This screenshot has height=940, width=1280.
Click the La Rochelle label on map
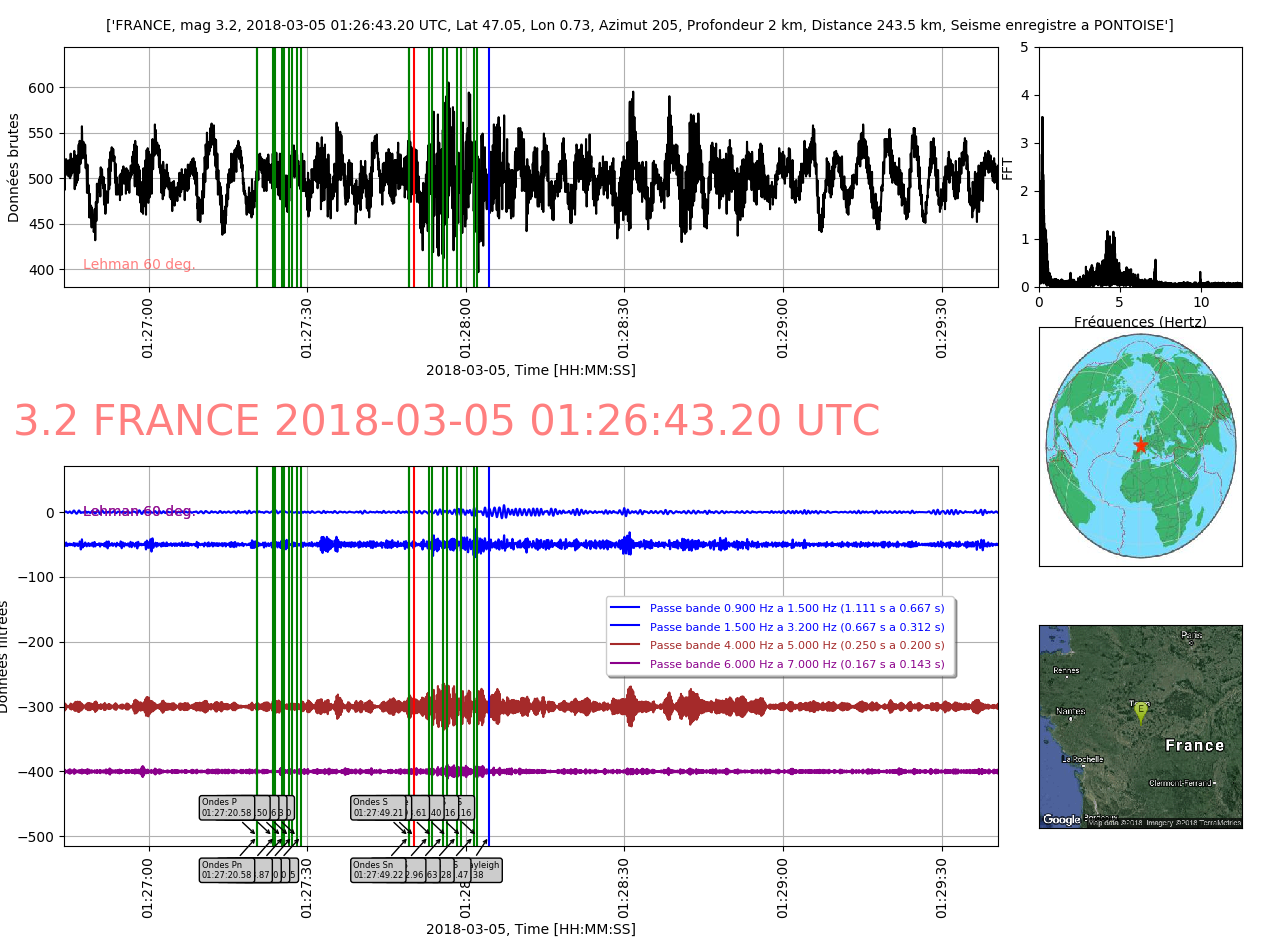coord(1082,759)
